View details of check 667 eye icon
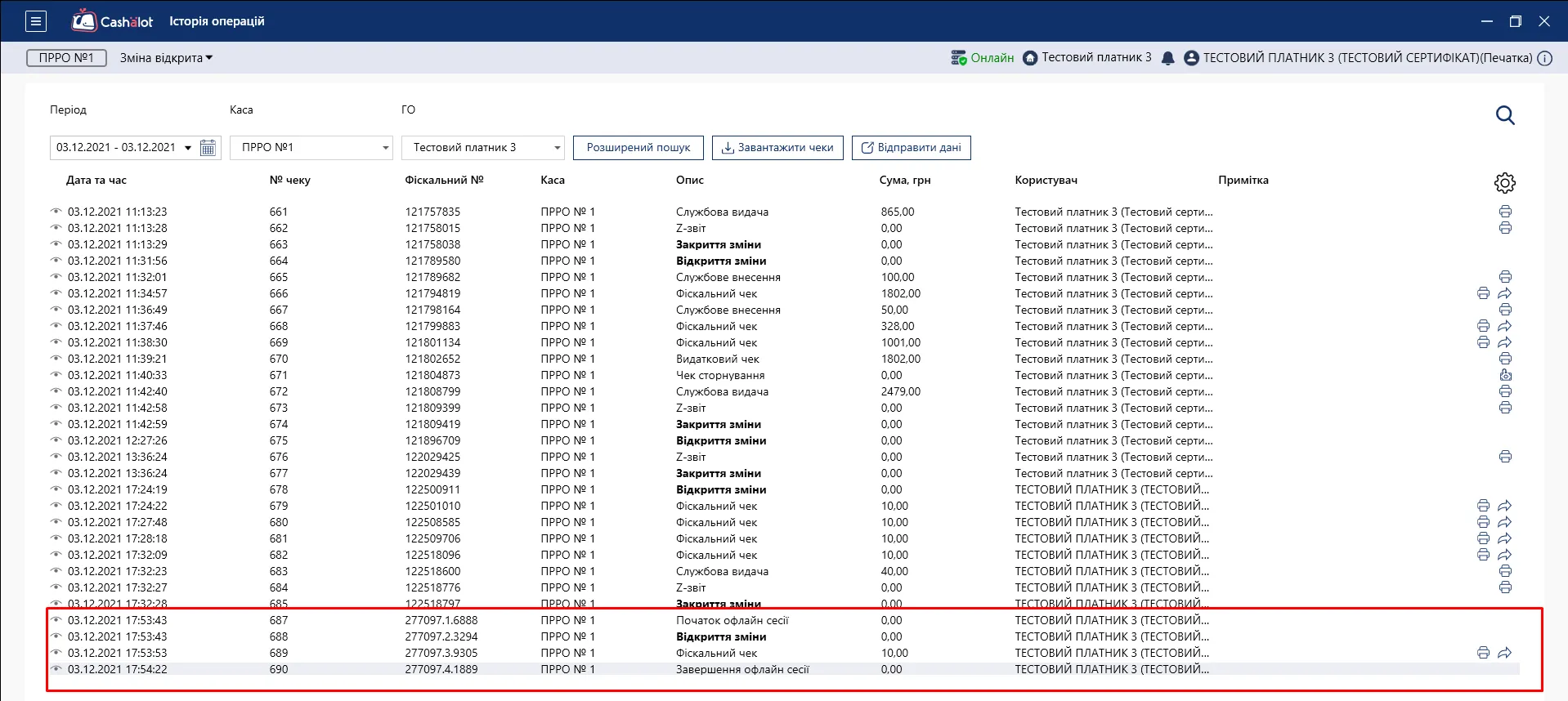 56,309
